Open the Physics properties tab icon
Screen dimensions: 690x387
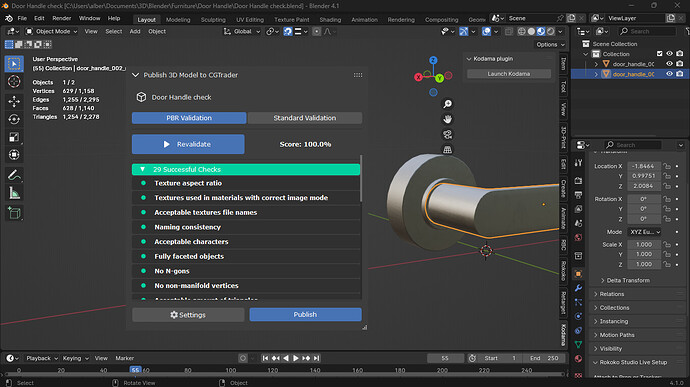point(579,316)
